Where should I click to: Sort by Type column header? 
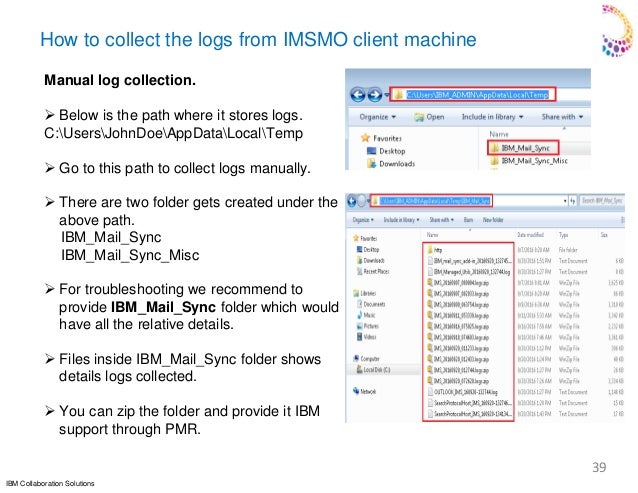(x=564, y=235)
